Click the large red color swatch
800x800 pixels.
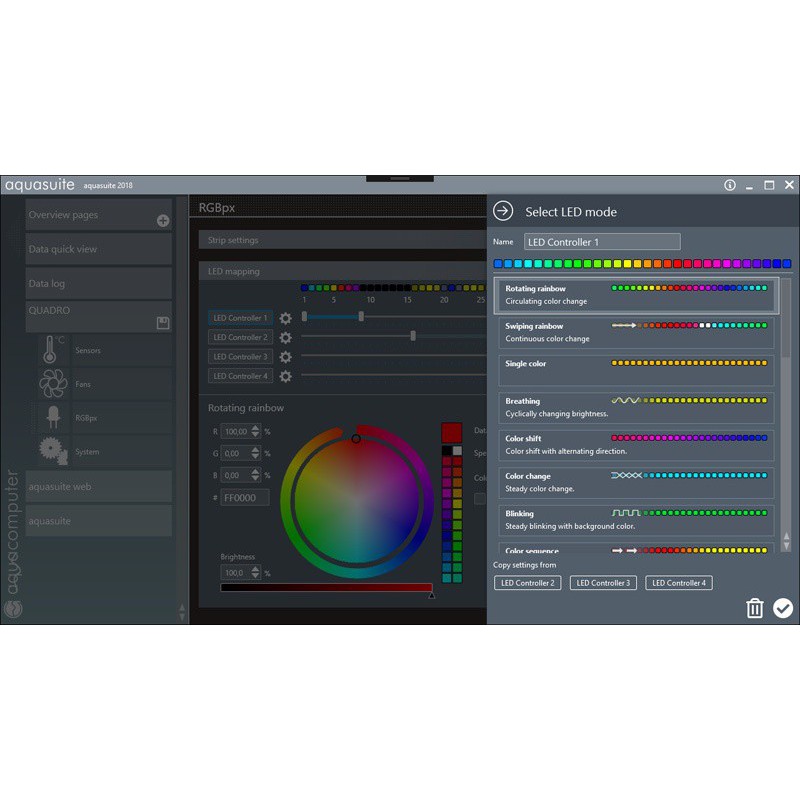click(x=451, y=432)
